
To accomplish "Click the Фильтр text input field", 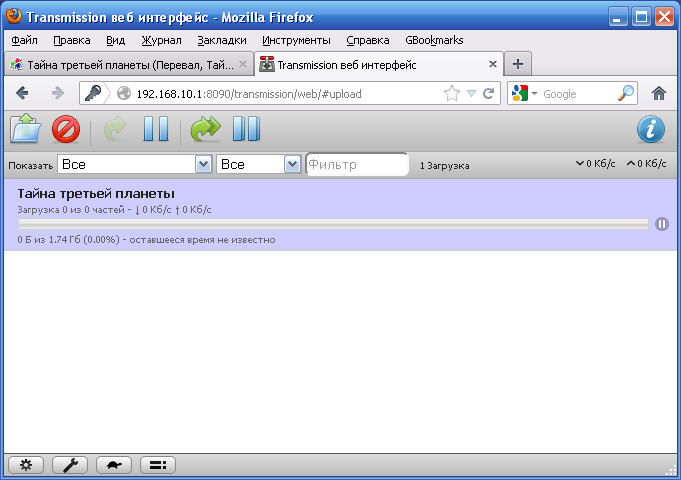I will click(x=356, y=164).
